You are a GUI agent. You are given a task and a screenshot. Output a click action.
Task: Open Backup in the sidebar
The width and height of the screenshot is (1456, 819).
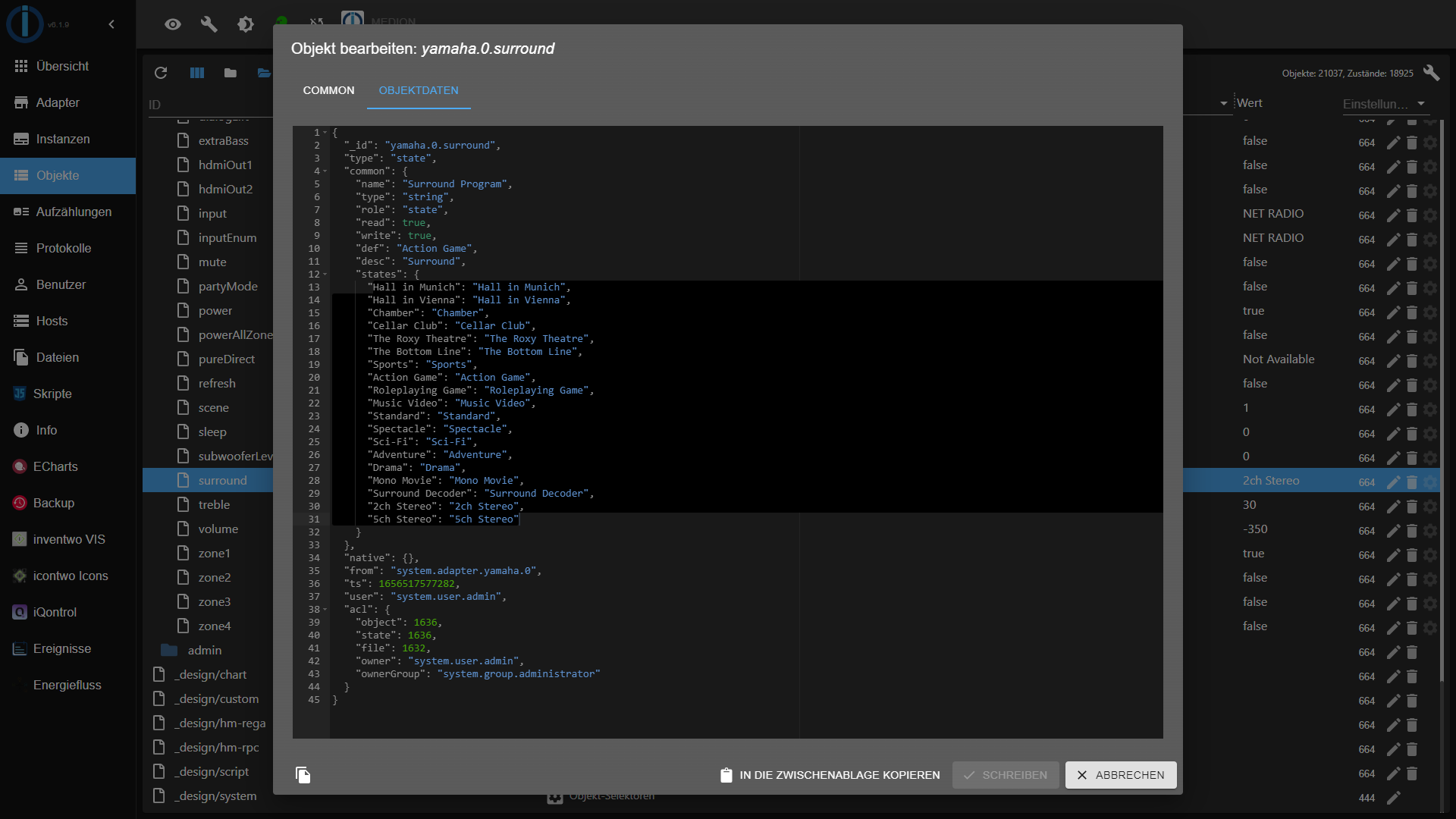point(68,503)
